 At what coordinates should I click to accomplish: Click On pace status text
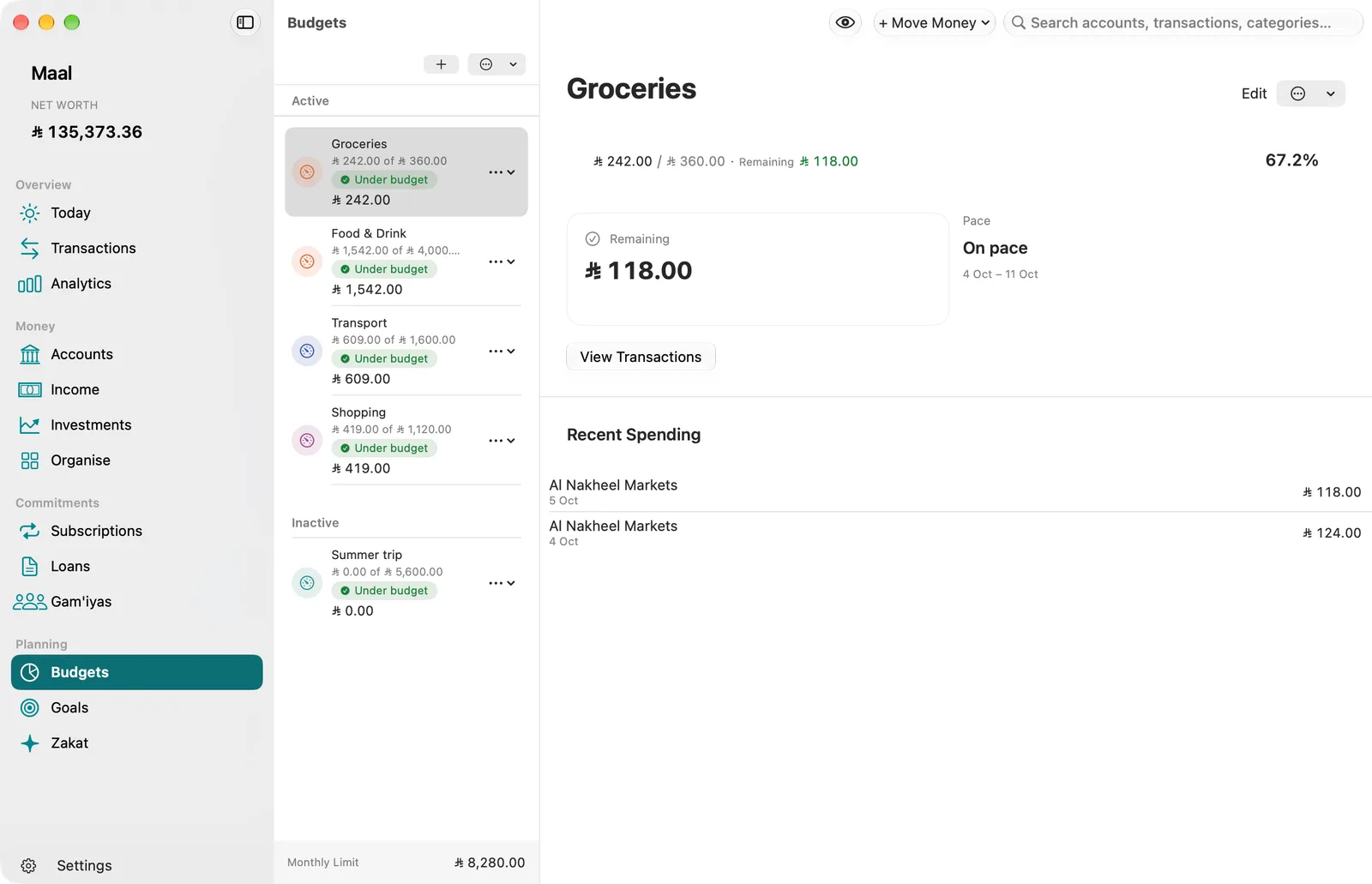tap(995, 248)
